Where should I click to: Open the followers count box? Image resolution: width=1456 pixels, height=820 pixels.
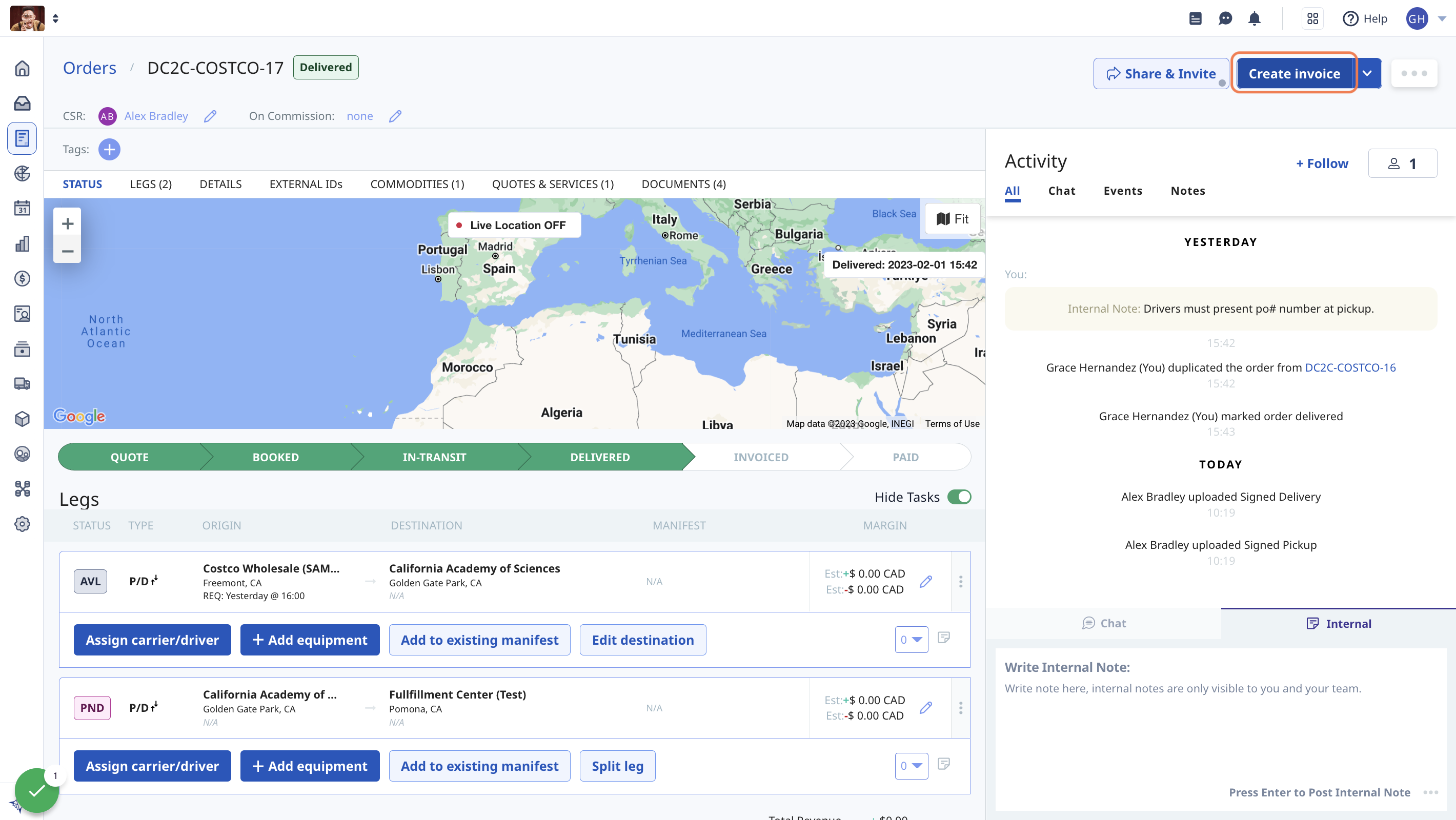pyautogui.click(x=1402, y=163)
